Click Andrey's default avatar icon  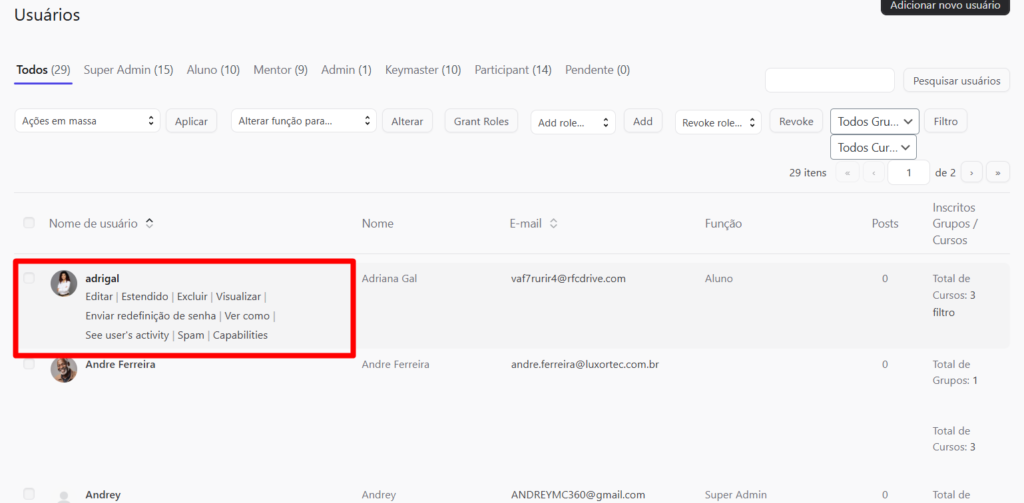click(64, 496)
